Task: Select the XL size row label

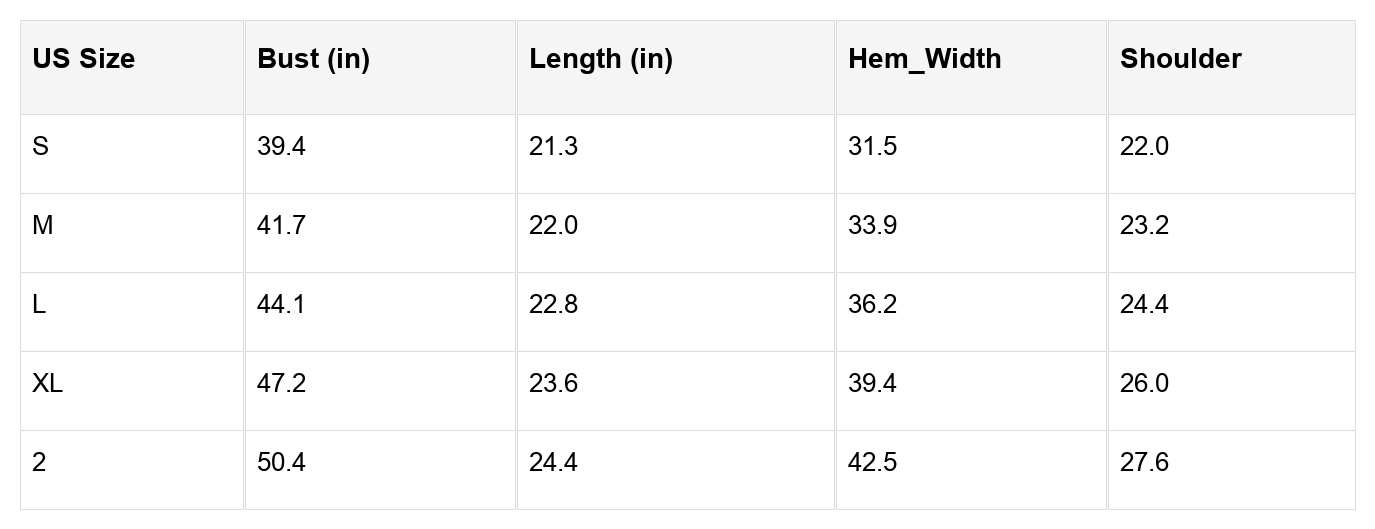Action: [47, 384]
